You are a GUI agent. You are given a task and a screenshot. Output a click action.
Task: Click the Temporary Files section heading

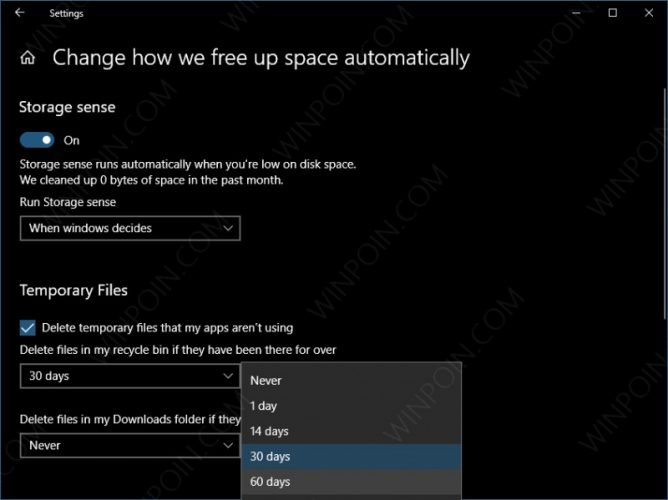click(73, 291)
